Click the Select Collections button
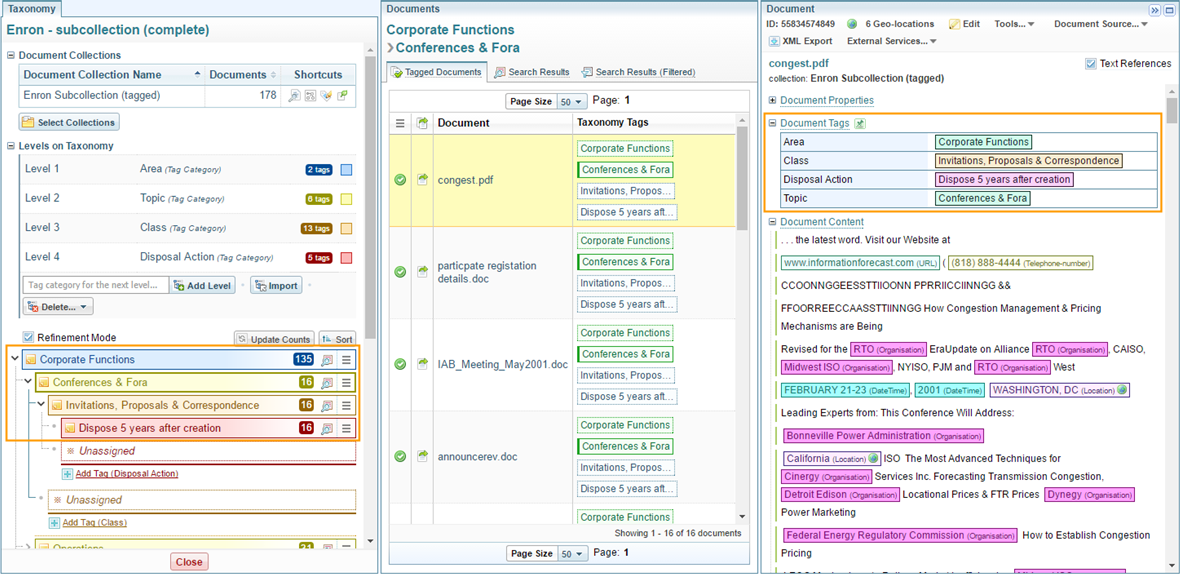The width and height of the screenshot is (1180, 574). point(69,122)
